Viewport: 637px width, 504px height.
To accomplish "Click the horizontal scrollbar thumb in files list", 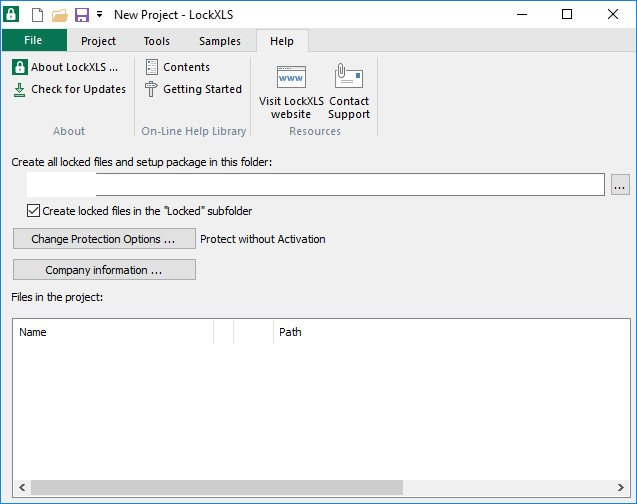I will (217, 487).
